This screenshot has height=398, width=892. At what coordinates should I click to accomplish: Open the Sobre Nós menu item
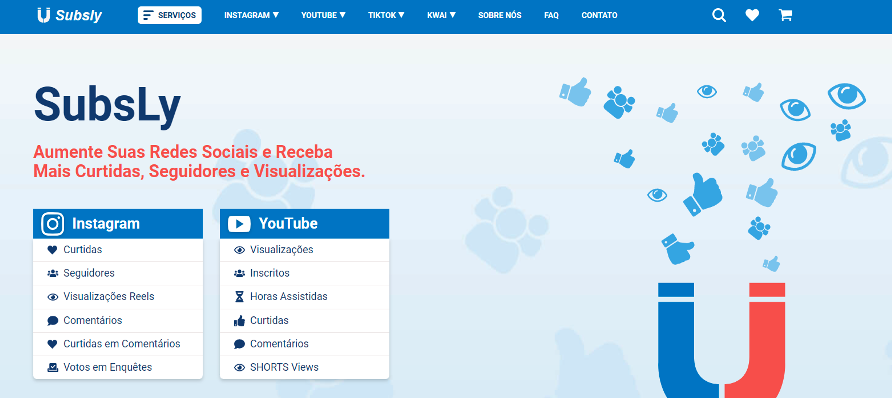click(499, 15)
